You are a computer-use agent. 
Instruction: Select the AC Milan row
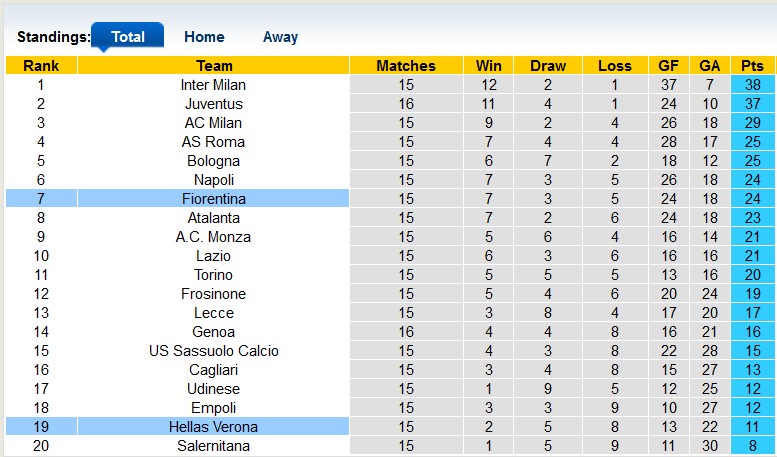[x=214, y=123]
